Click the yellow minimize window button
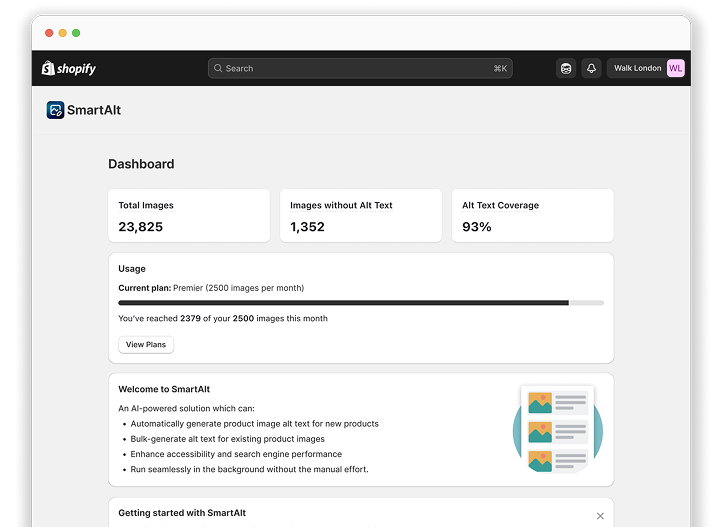The image size is (723, 527). coord(63,33)
